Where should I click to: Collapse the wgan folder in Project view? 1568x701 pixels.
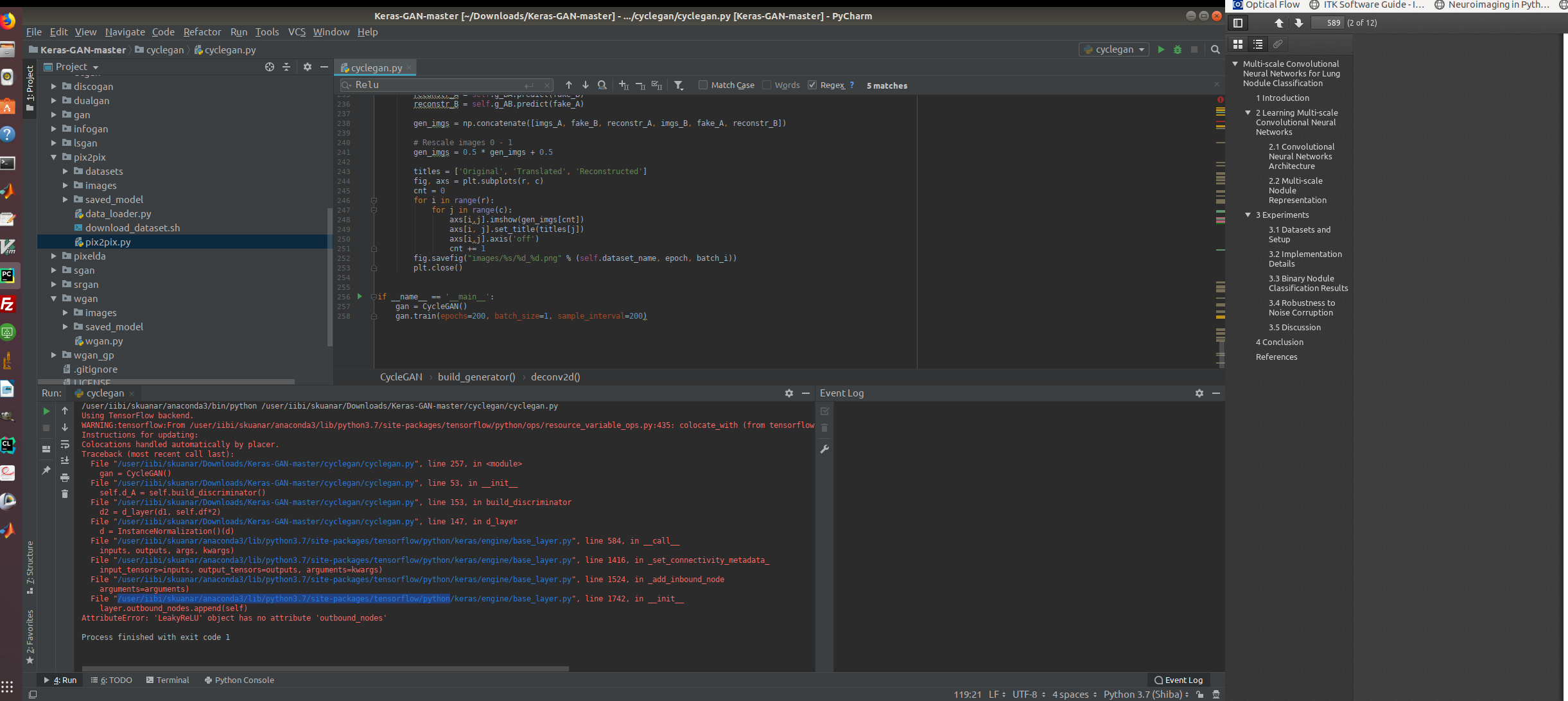pos(54,299)
